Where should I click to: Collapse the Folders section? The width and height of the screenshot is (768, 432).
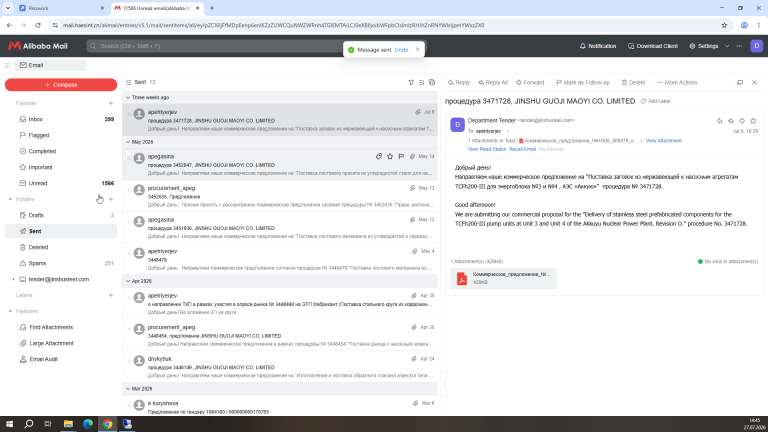tap(10, 199)
